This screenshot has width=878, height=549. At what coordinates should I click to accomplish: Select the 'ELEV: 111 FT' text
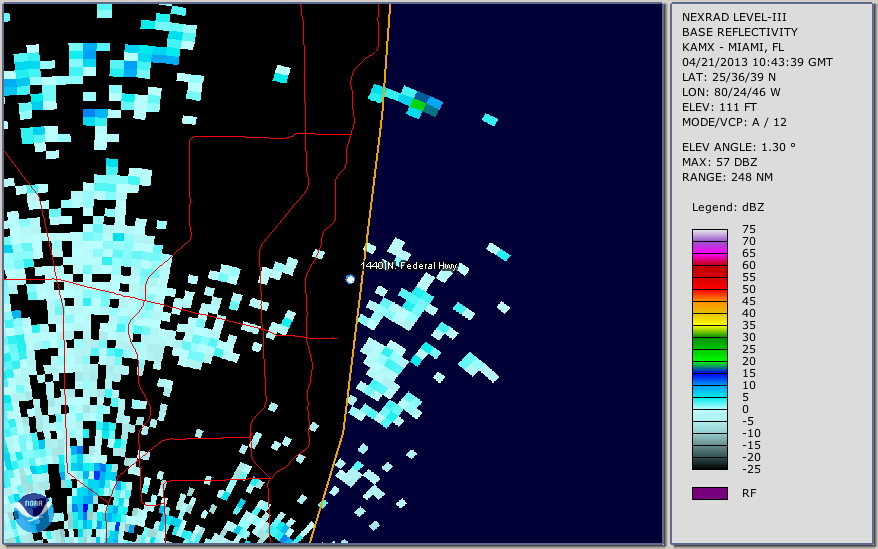719,107
